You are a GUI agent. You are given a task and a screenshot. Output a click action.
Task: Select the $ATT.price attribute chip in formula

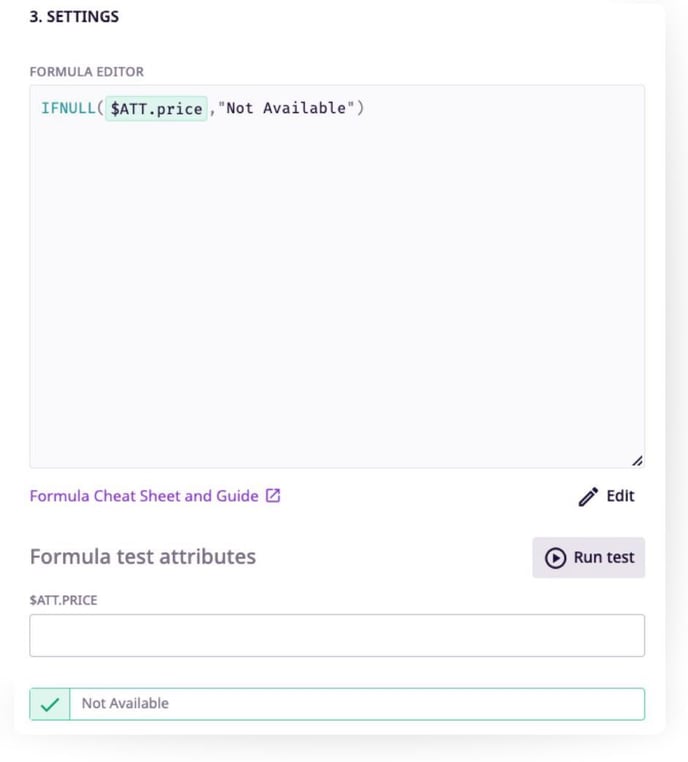(x=156, y=108)
